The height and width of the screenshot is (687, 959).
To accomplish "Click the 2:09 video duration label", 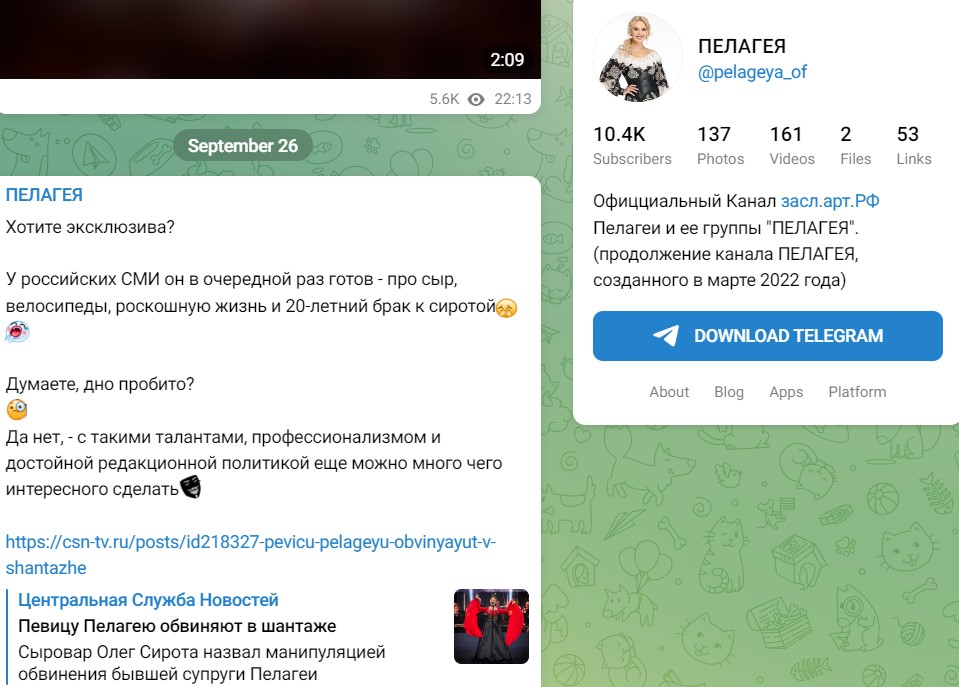I will (507, 59).
